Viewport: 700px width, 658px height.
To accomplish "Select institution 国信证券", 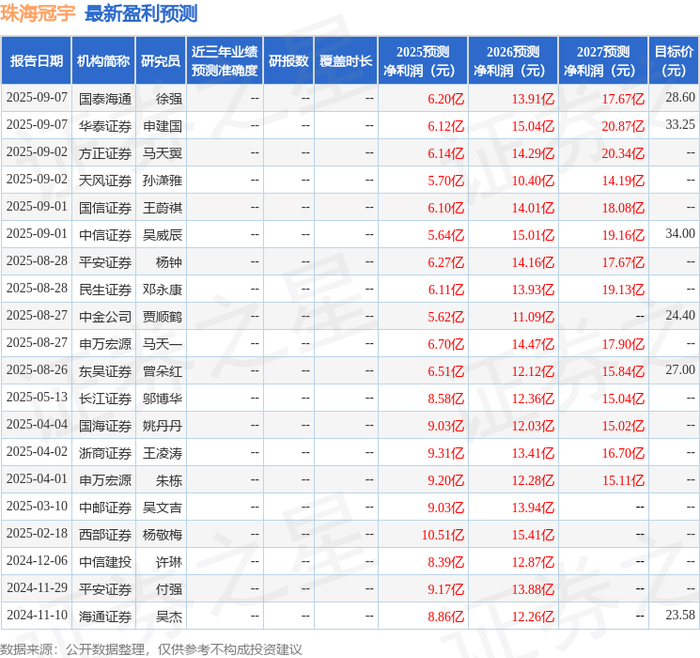I will click(x=105, y=208).
